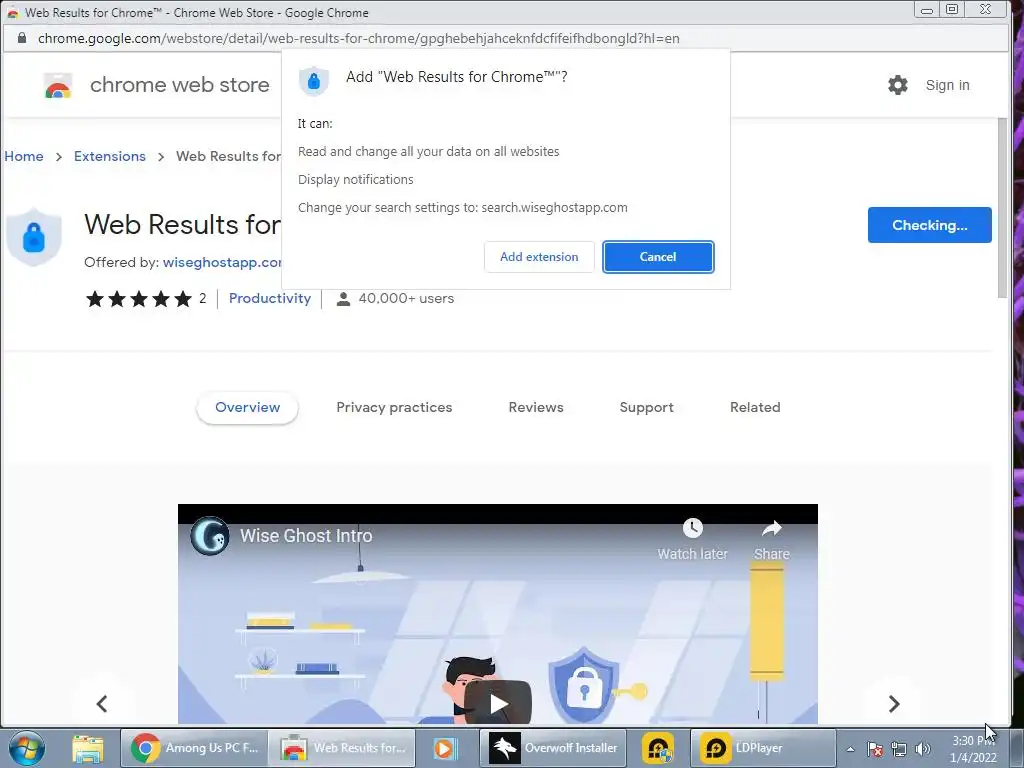Click the page vertical scrollbar thumb
1024x768 pixels.
(1002, 208)
